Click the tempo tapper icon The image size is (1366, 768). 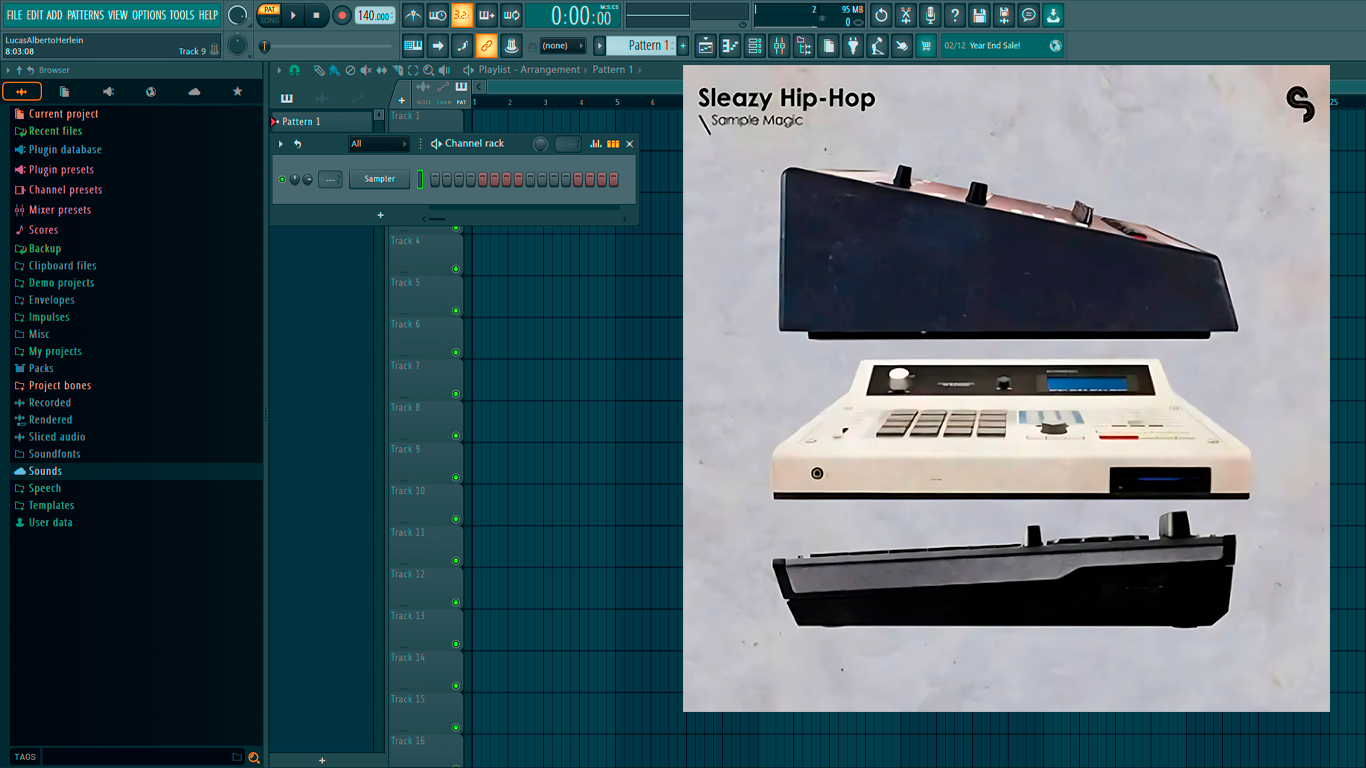[x=877, y=45]
